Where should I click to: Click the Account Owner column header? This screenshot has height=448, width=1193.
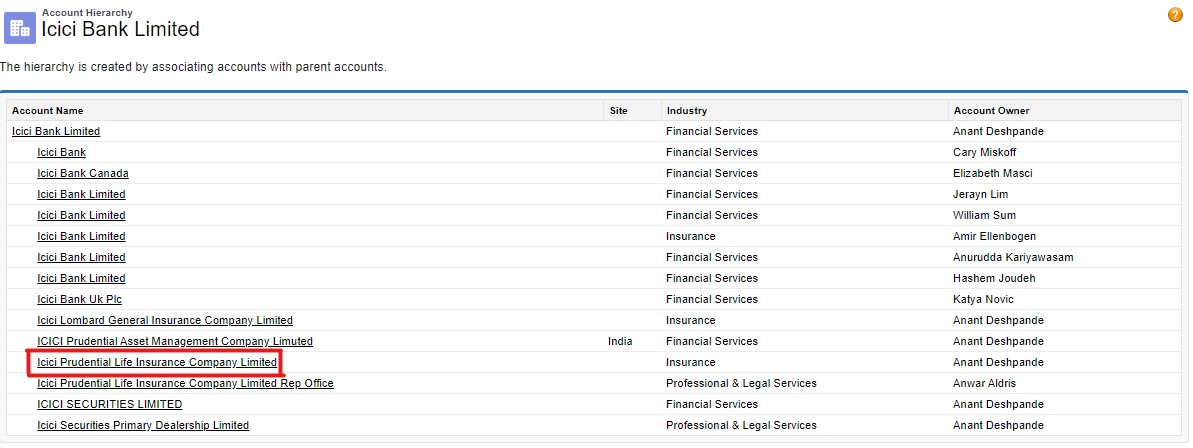(x=991, y=110)
